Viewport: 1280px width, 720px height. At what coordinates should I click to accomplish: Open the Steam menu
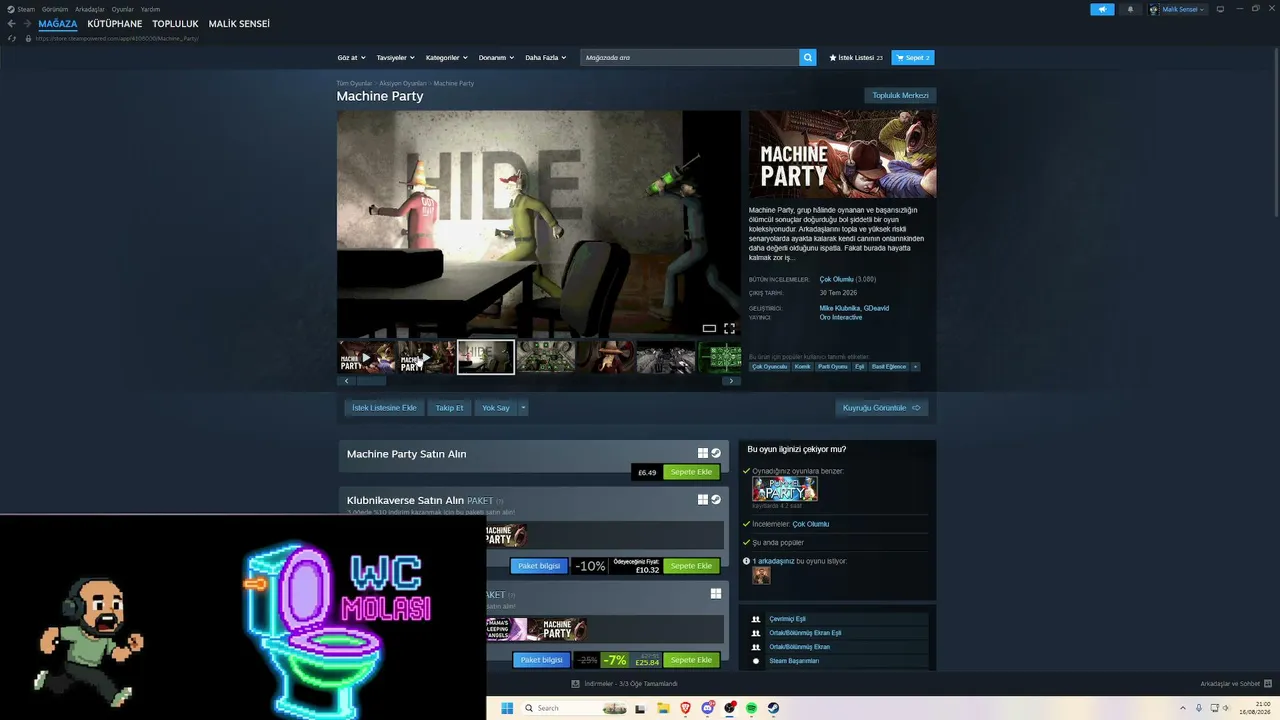click(22, 9)
